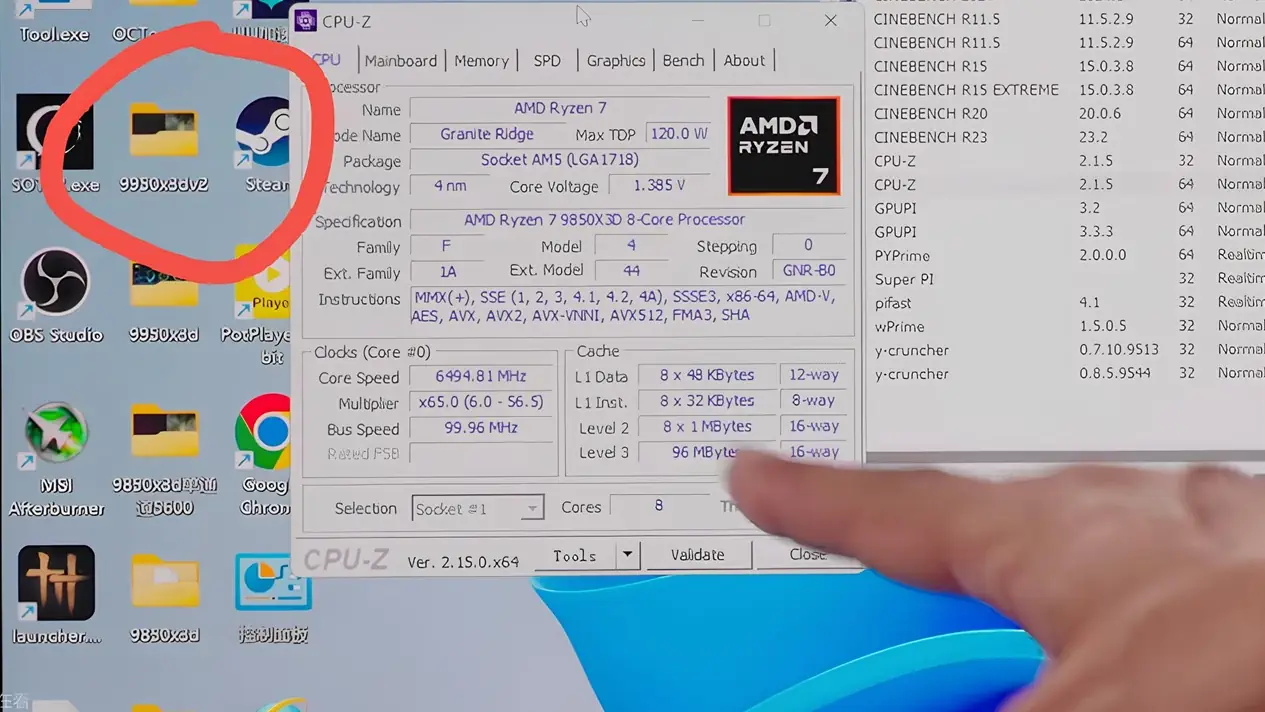Click the Socket AM5 (LGA1718) package value

560,160
